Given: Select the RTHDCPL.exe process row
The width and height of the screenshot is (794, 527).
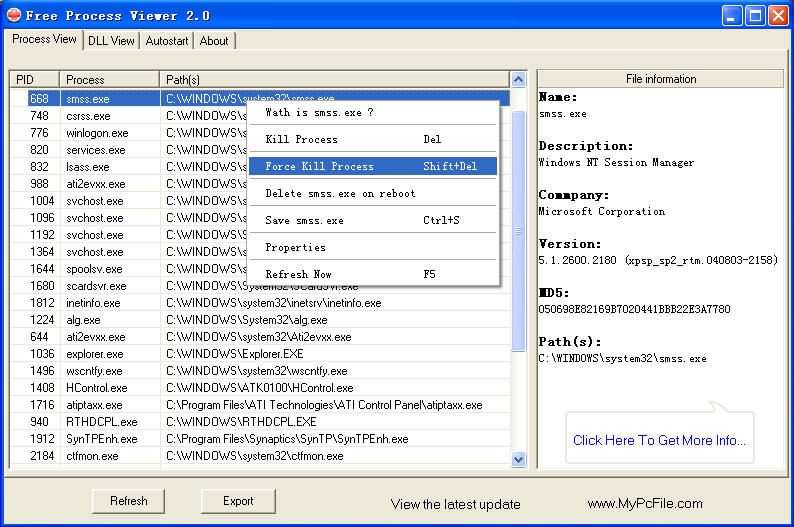Looking at the screenshot, I should (260, 422).
